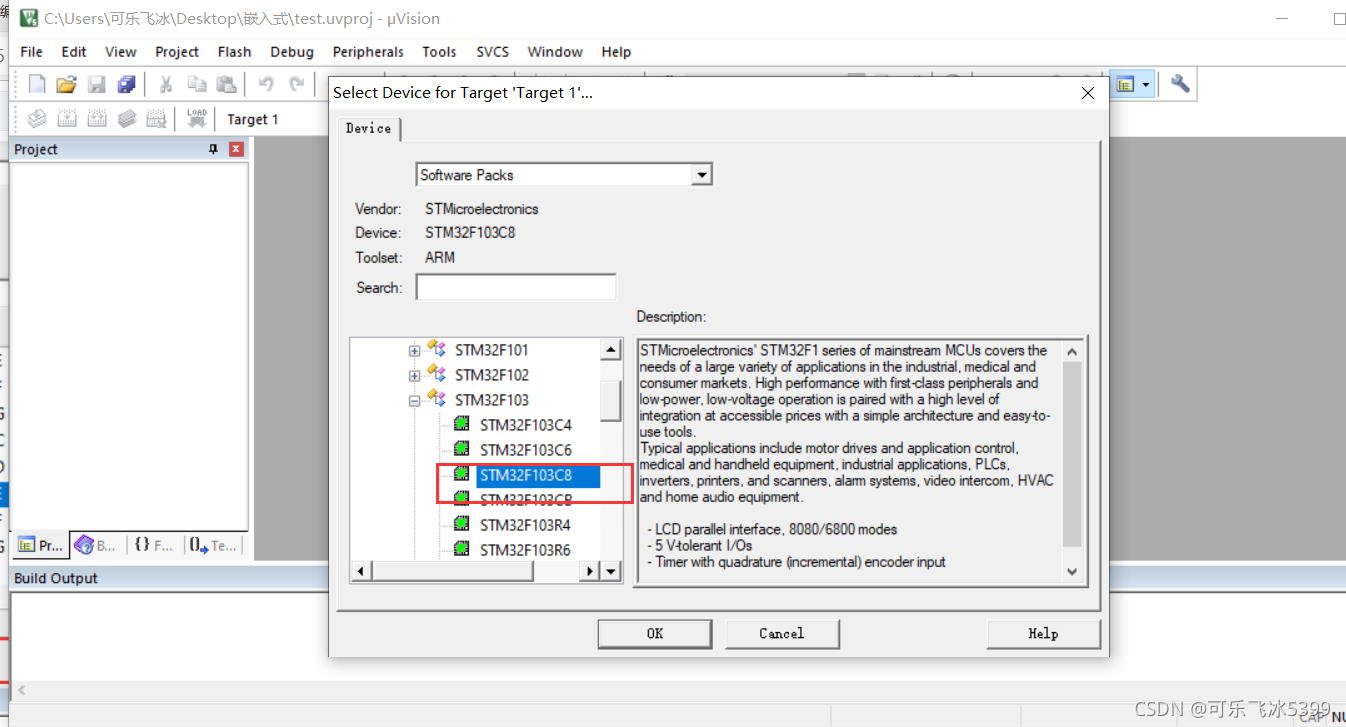The width and height of the screenshot is (1346, 727).
Task: Open the window layout dropdown arrow
Action: point(1146,85)
